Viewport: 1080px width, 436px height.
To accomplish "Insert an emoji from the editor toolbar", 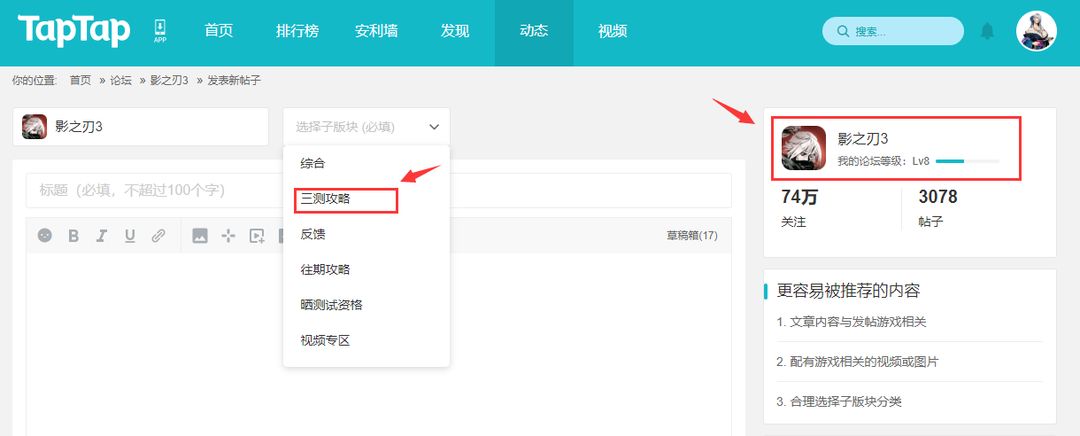I will point(45,236).
